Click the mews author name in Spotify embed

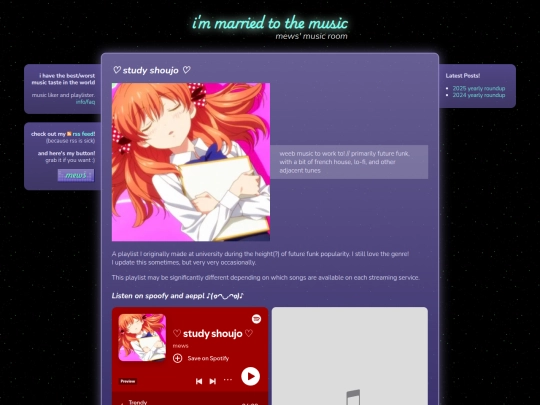pos(180,346)
